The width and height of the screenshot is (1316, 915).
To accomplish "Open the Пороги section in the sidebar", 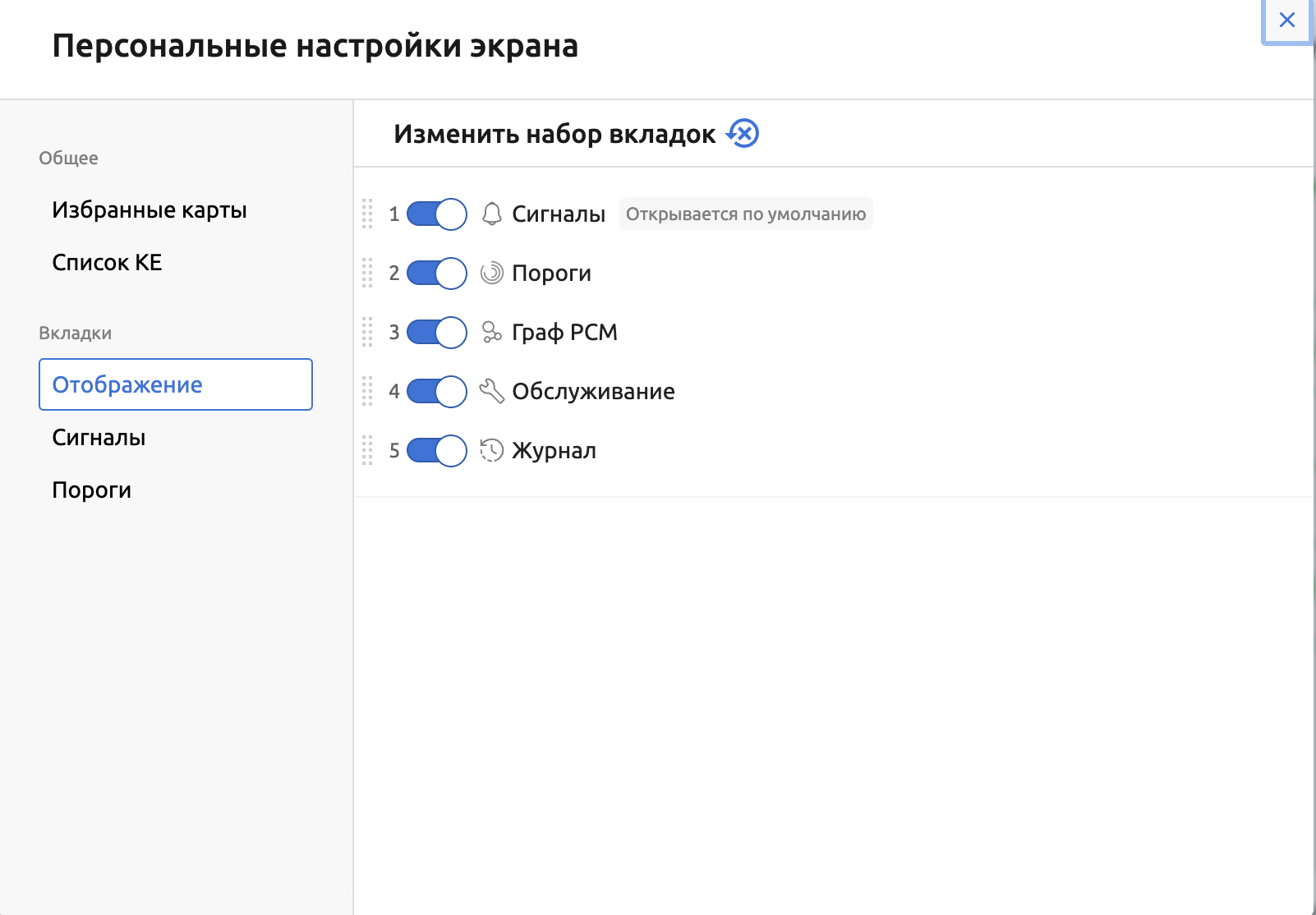I will click(x=91, y=490).
